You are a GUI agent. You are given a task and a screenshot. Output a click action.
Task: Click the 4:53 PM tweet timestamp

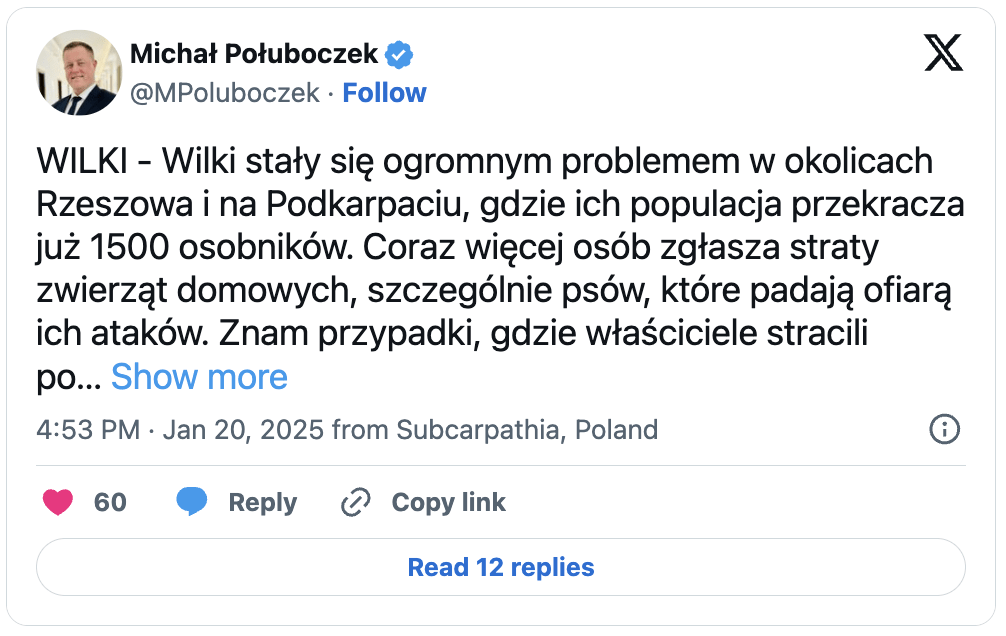(87, 431)
